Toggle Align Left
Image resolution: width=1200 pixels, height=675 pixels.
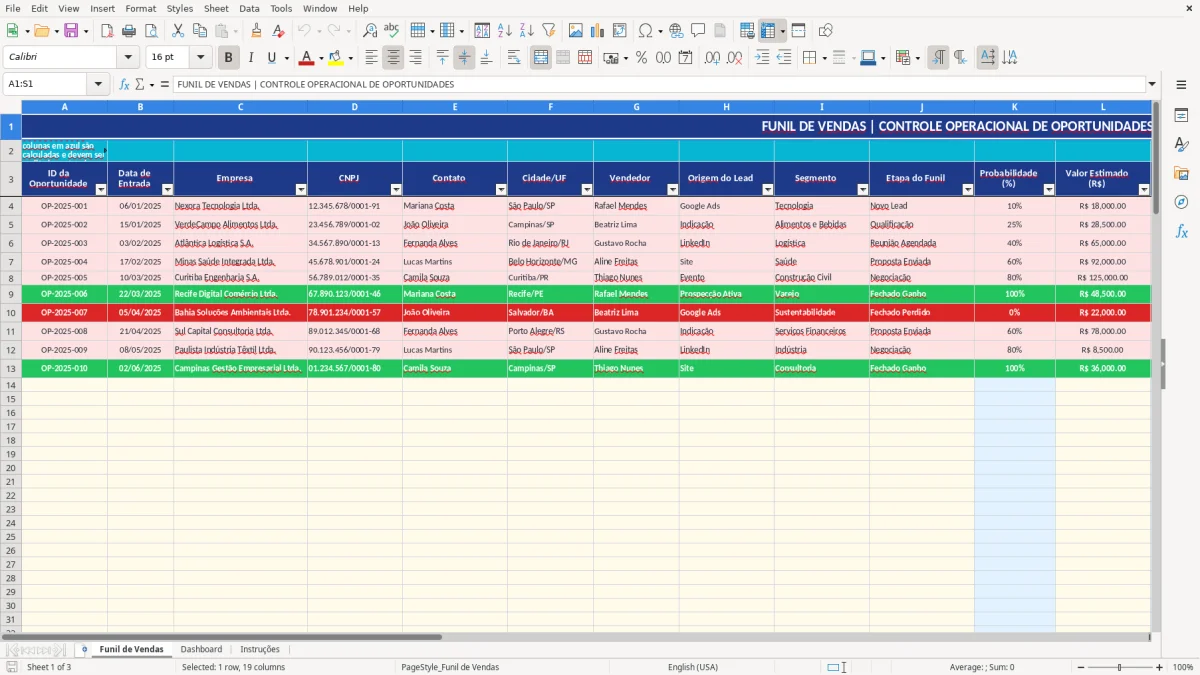click(372, 58)
